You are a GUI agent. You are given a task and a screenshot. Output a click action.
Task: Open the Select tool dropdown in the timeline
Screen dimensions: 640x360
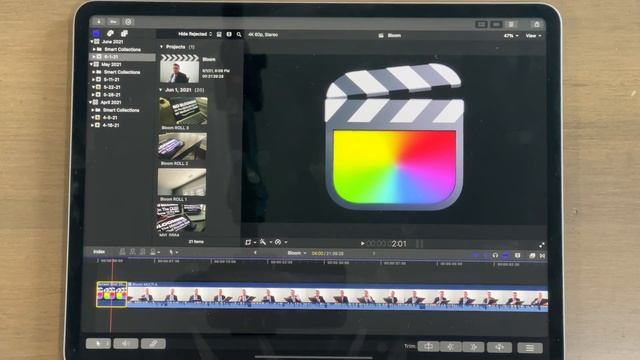click(173, 252)
